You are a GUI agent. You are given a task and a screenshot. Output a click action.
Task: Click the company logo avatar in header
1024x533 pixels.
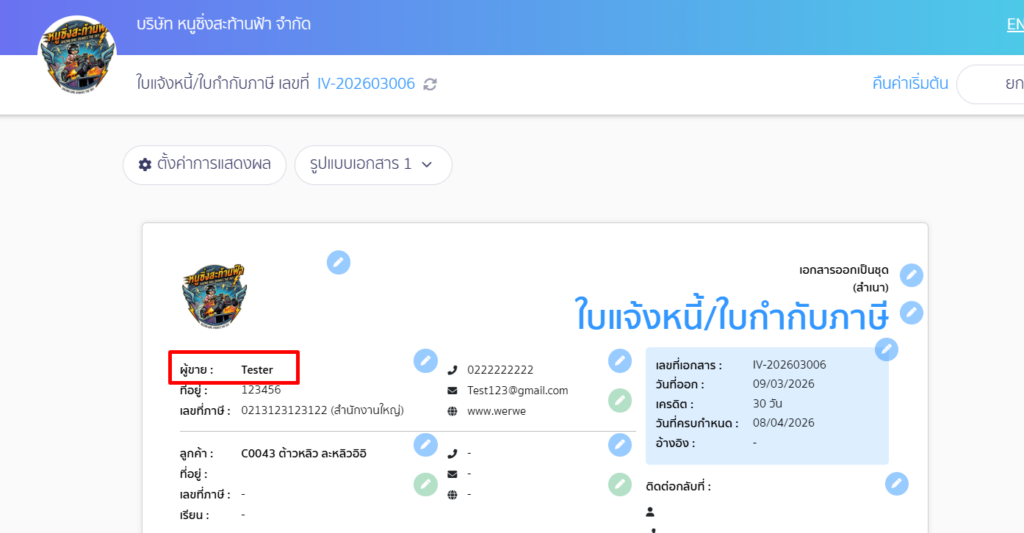pyautogui.click(x=77, y=57)
